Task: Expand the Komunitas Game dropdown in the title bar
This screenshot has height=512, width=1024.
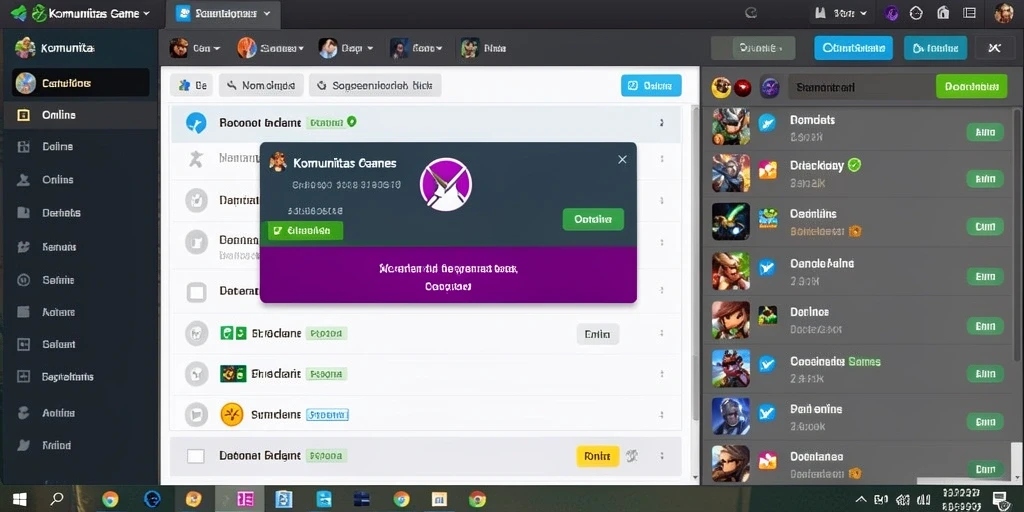Action: [146, 13]
